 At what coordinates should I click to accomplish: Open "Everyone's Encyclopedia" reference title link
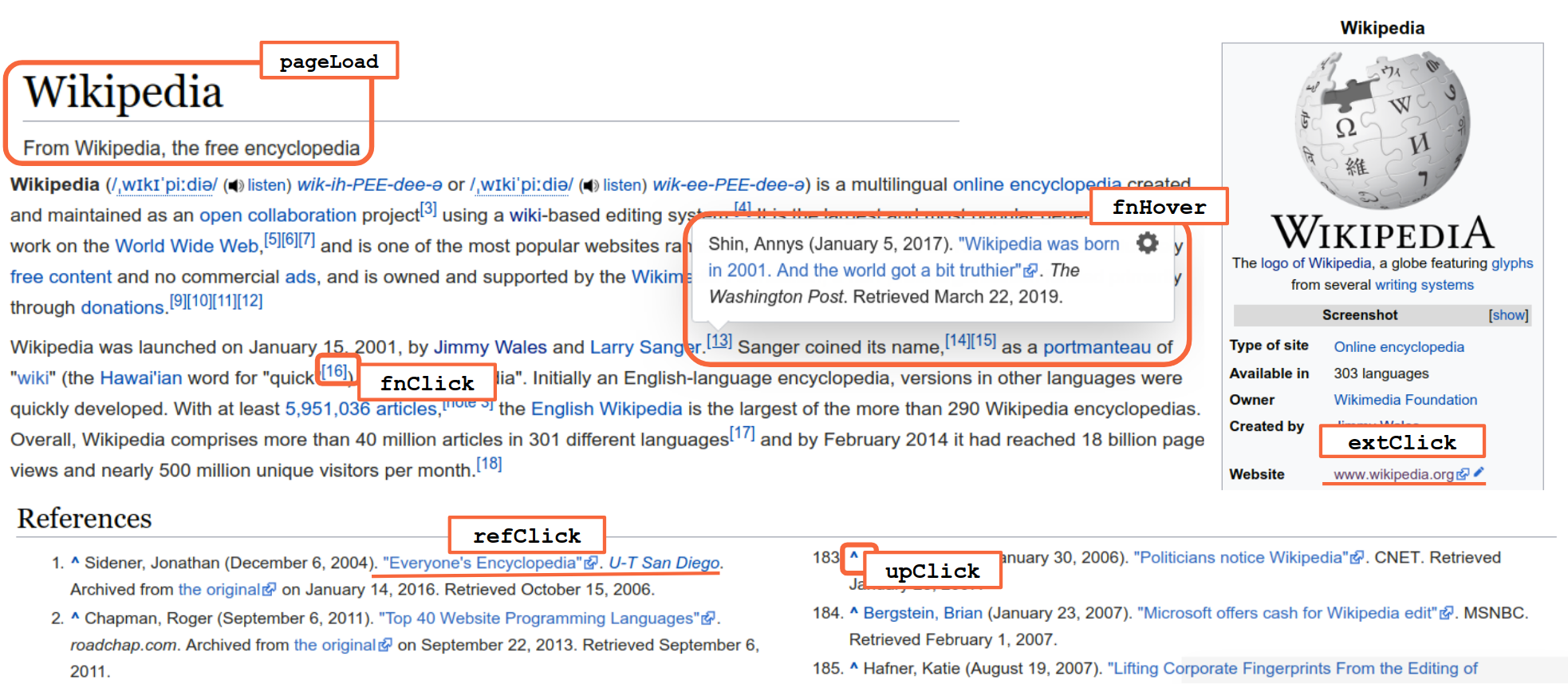pos(482,563)
